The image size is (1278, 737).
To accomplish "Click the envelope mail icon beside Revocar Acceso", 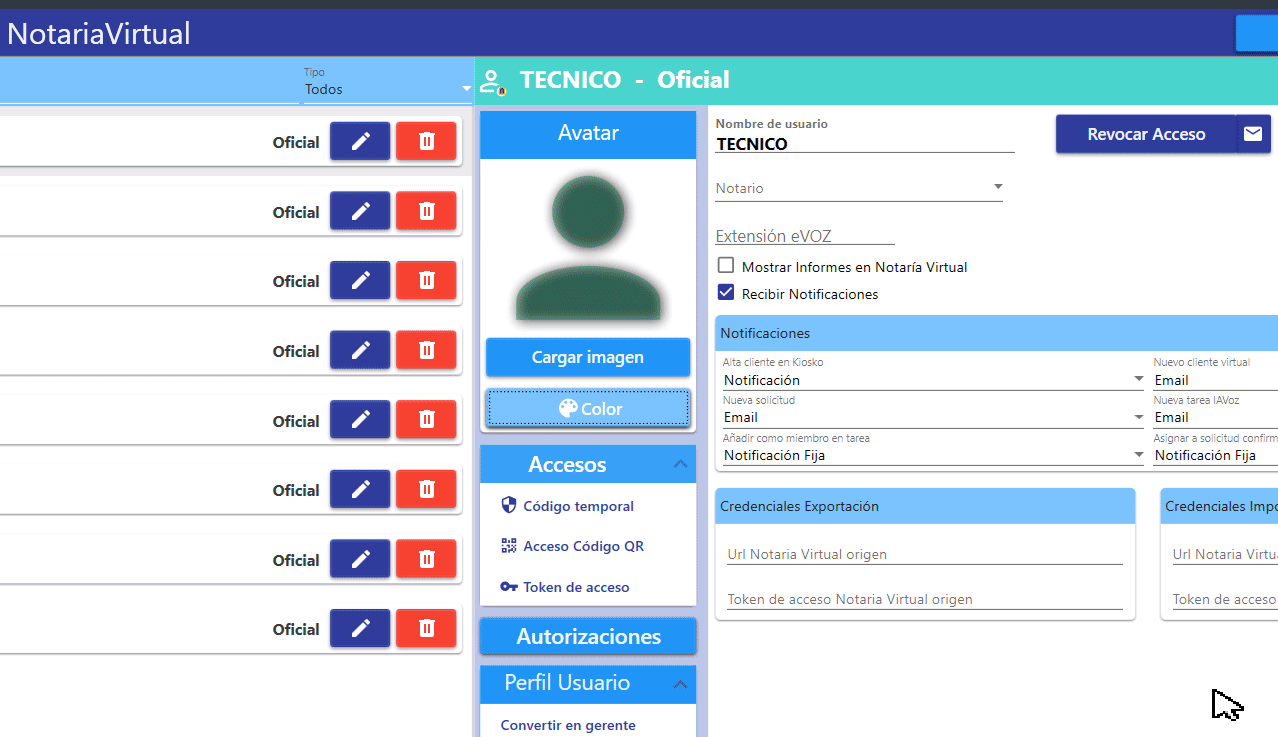I will click(1253, 134).
